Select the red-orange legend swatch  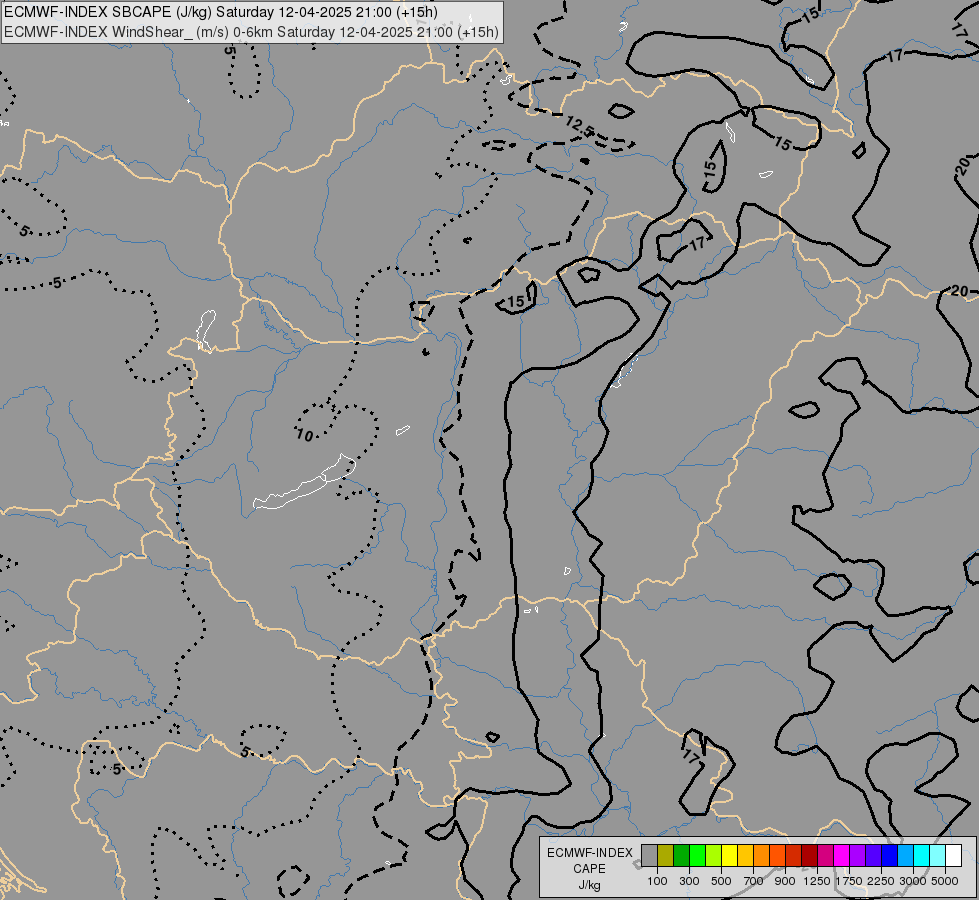(777, 855)
